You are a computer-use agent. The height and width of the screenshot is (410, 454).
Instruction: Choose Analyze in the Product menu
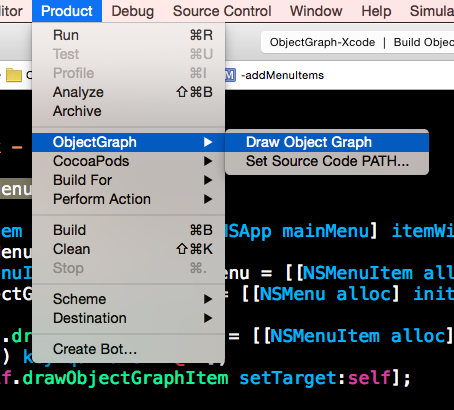coord(129,92)
